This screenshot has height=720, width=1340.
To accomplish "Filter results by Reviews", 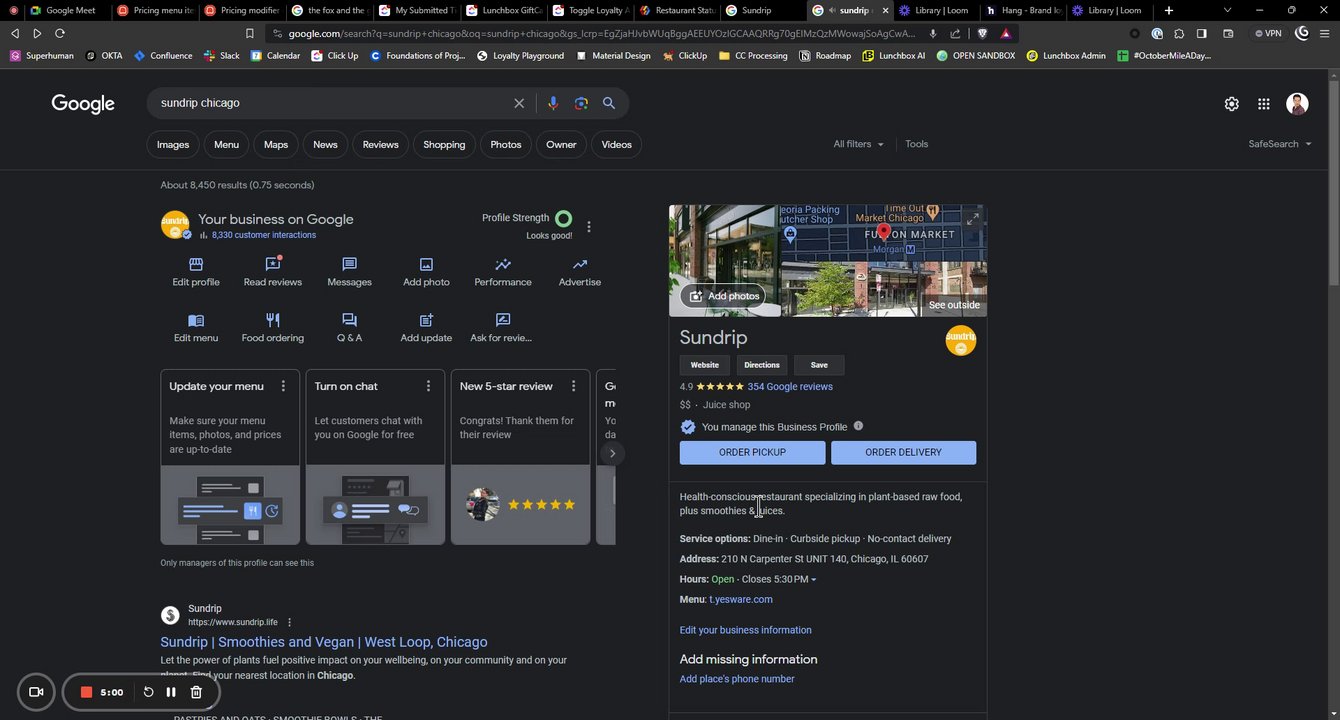I will (380, 144).
